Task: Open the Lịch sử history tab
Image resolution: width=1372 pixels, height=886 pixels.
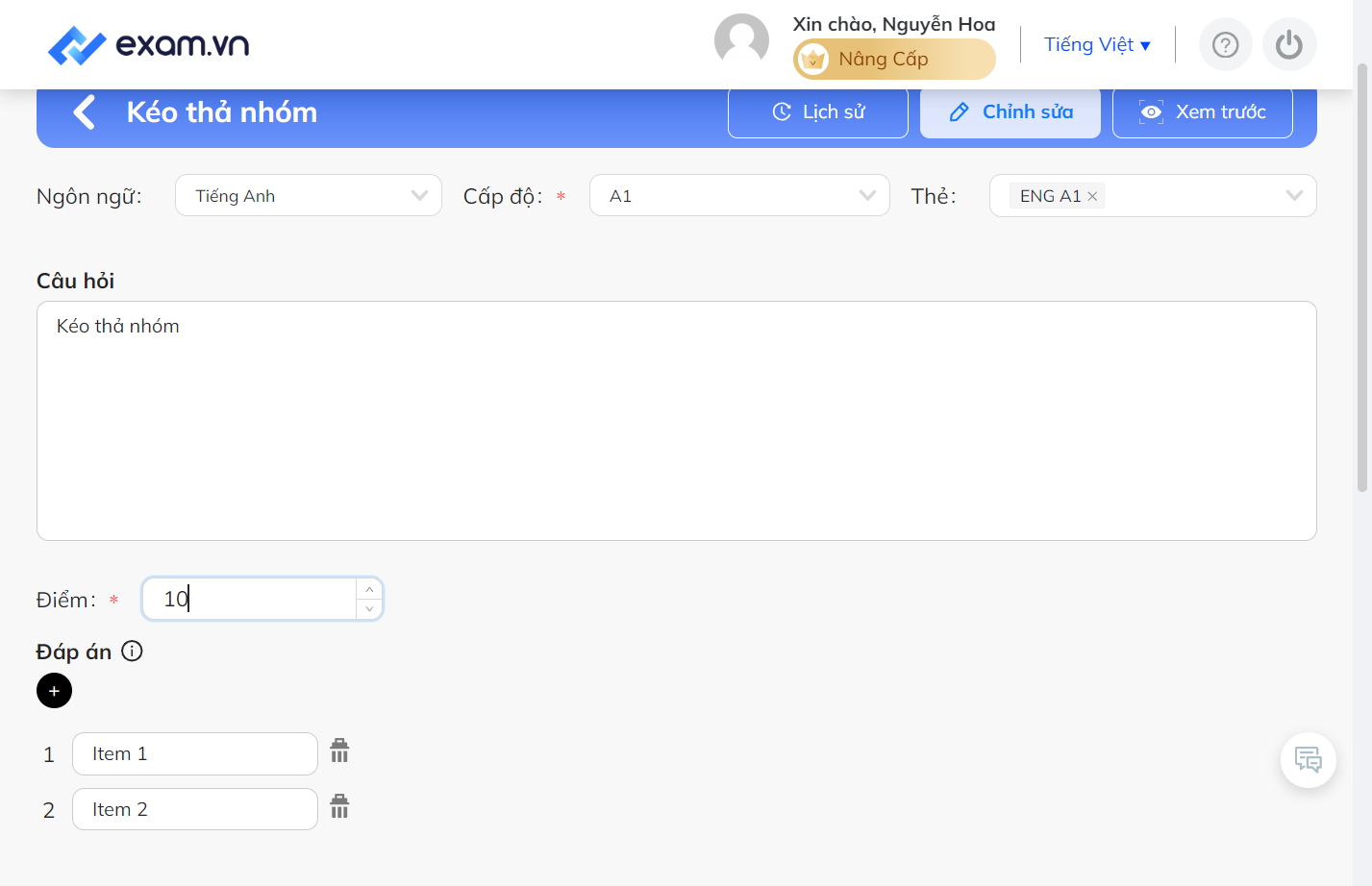Action: click(818, 112)
